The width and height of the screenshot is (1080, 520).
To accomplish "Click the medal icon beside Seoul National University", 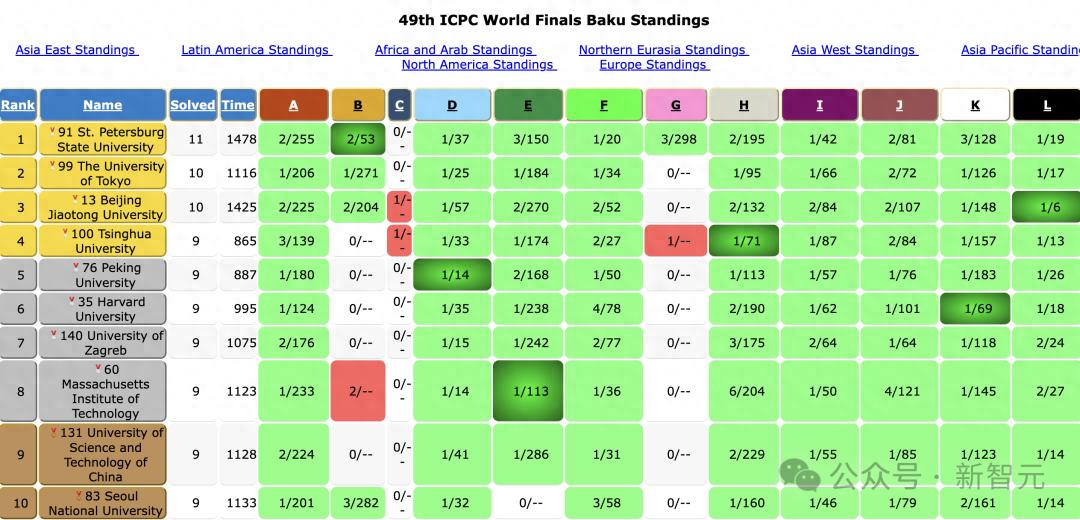I will [79, 495].
